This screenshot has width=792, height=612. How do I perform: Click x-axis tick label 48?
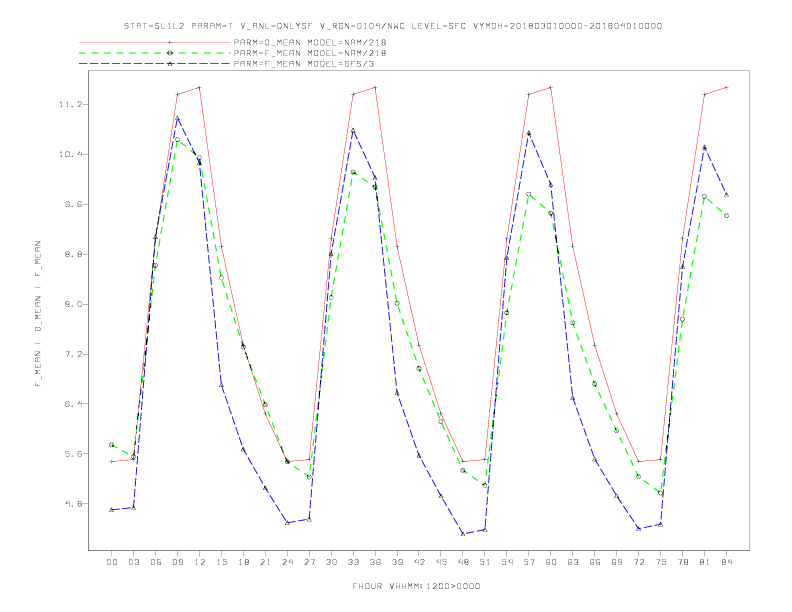(x=463, y=562)
